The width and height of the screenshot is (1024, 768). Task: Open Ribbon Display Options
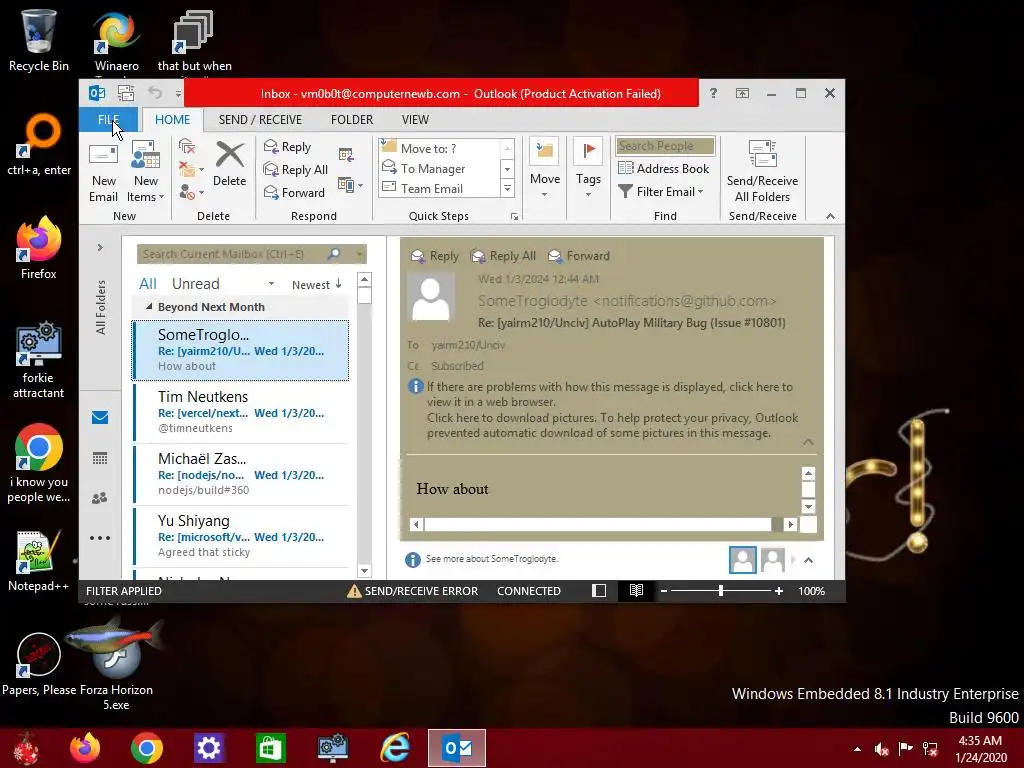(743, 93)
